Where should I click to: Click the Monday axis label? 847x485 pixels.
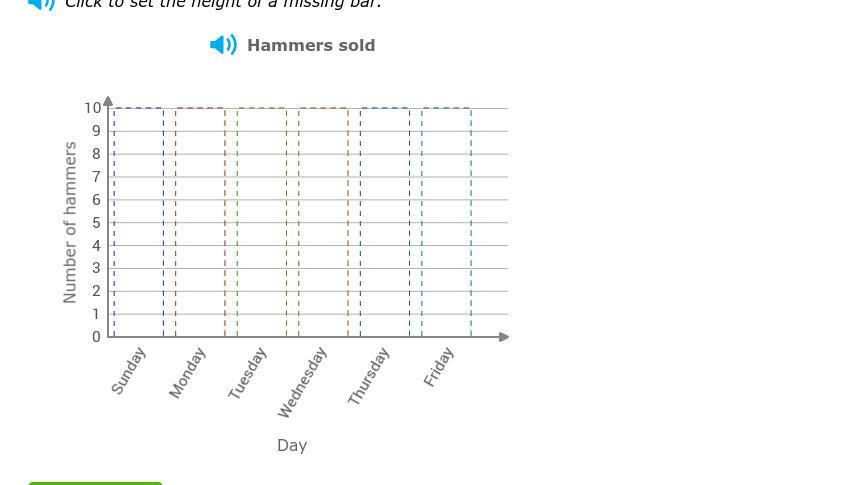(188, 373)
